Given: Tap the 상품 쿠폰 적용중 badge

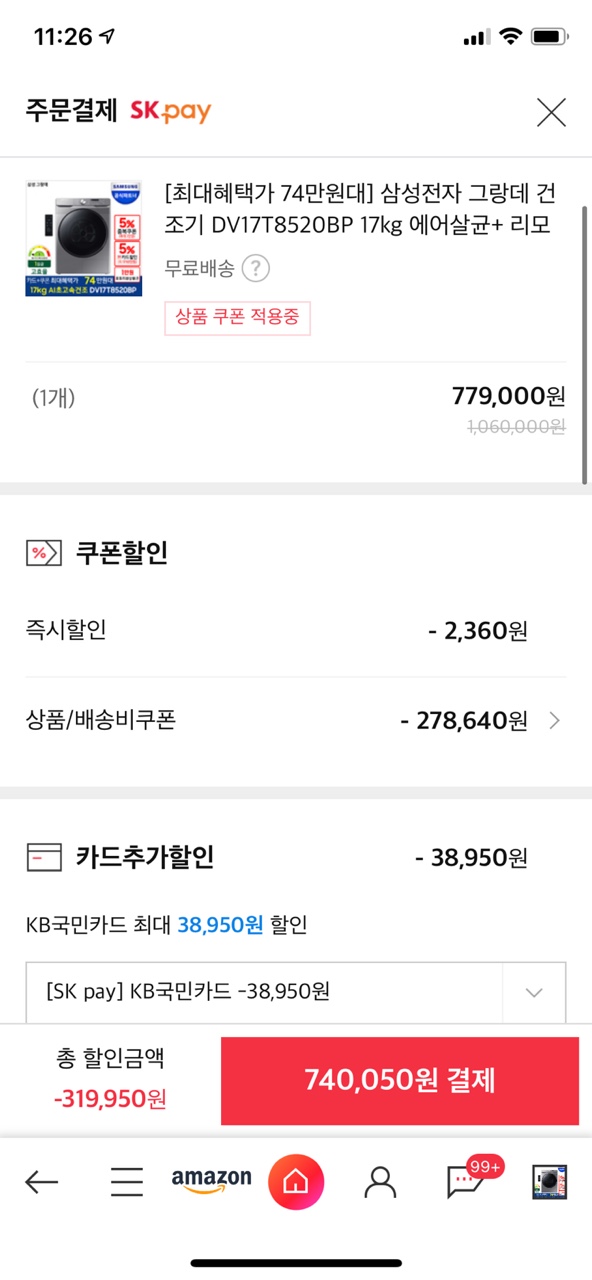Looking at the screenshot, I should (x=238, y=317).
